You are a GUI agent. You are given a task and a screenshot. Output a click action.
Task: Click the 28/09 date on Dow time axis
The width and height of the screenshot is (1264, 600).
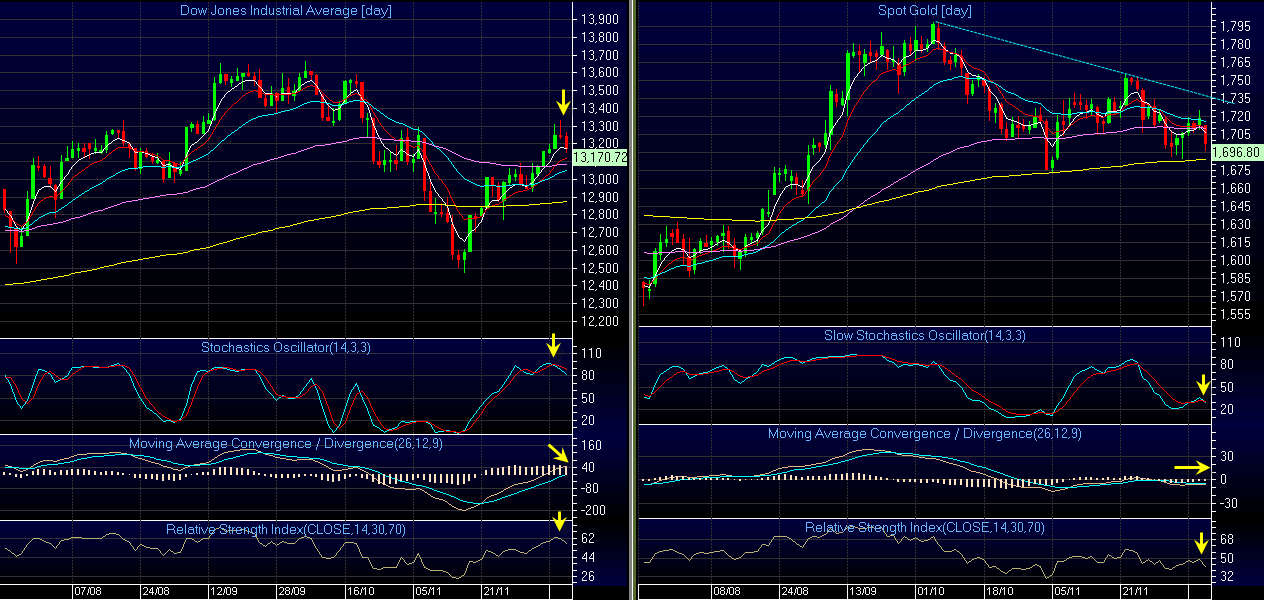291,591
